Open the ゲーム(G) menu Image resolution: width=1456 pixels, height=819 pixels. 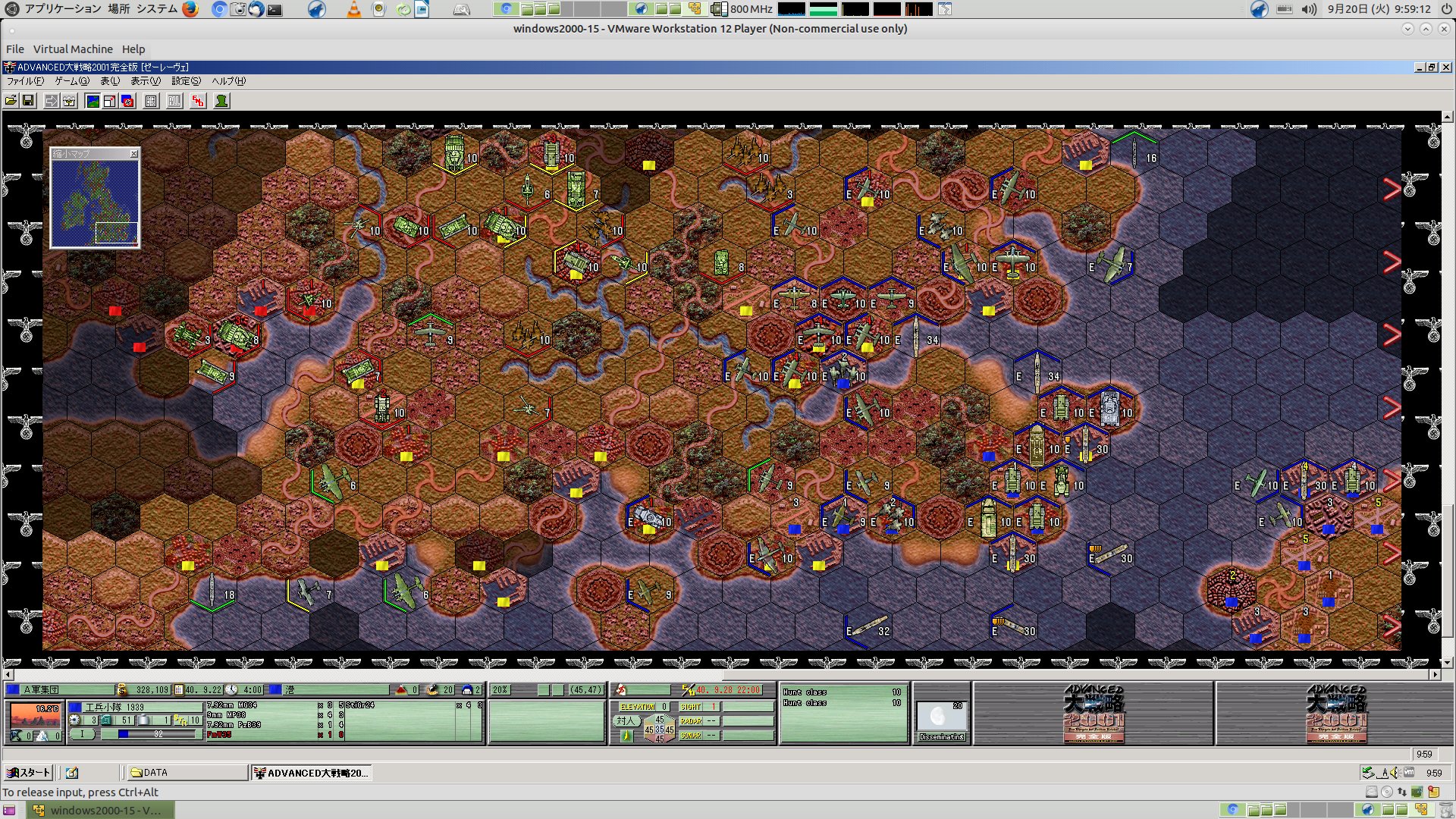tap(72, 81)
